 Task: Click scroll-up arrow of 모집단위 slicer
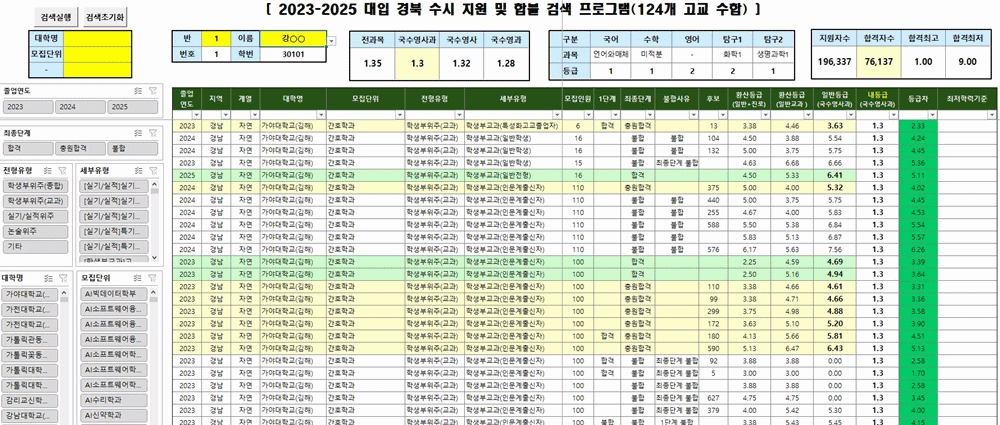153,292
